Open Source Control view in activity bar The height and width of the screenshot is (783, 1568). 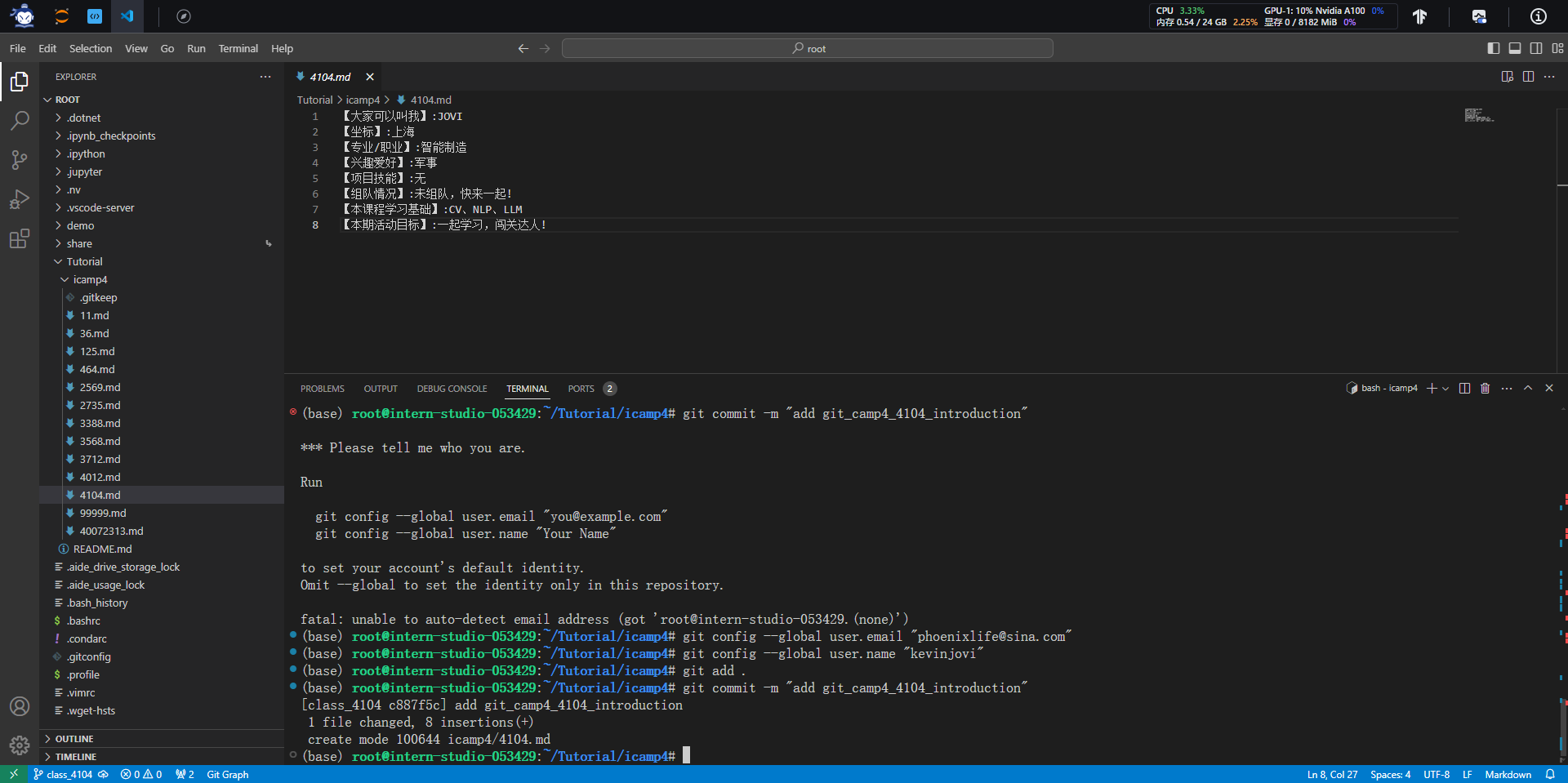(20, 160)
